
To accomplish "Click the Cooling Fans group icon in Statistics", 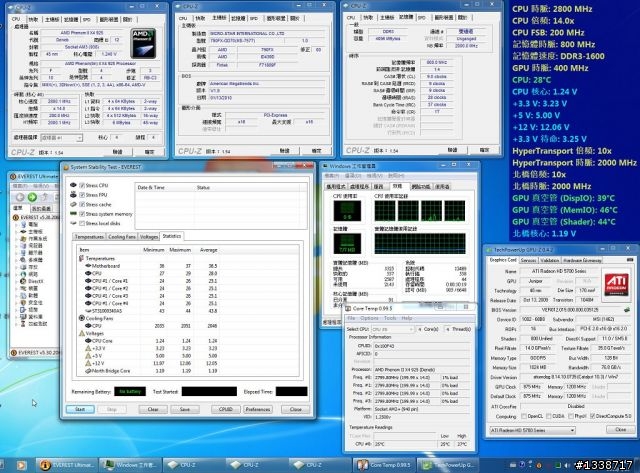I will pos(82,318).
